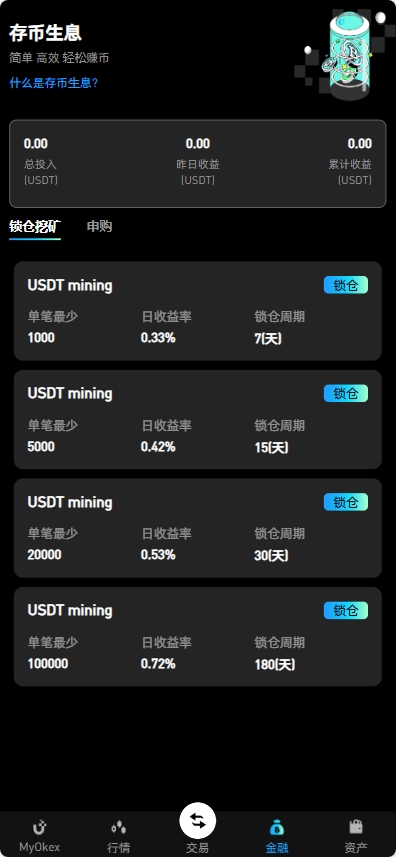Image resolution: width=396 pixels, height=857 pixels.
Task: Open the 5000 minimum USDT mining card
Action: pyautogui.click(x=198, y=420)
